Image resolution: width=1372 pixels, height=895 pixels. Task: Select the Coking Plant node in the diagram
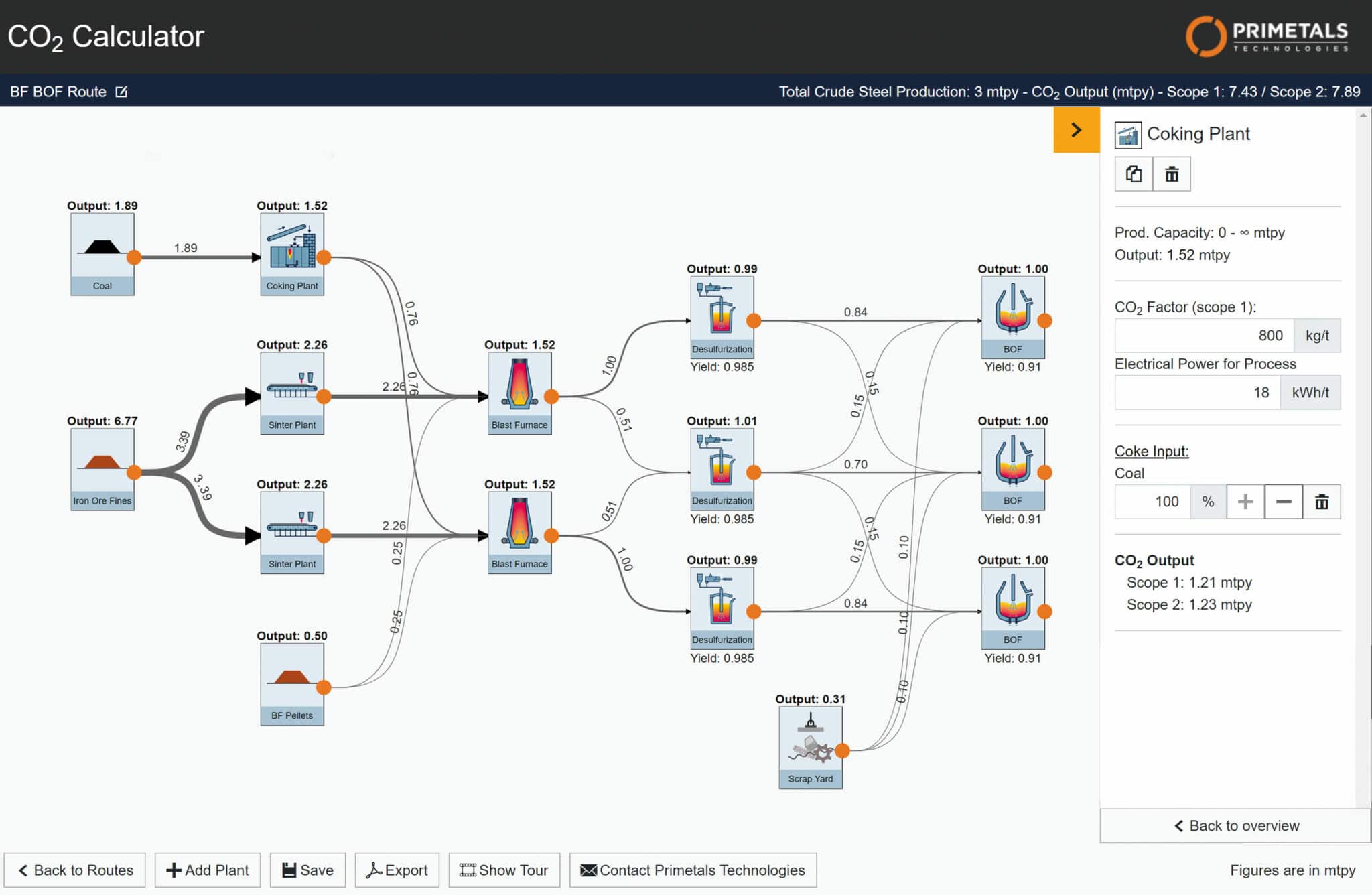(292, 254)
